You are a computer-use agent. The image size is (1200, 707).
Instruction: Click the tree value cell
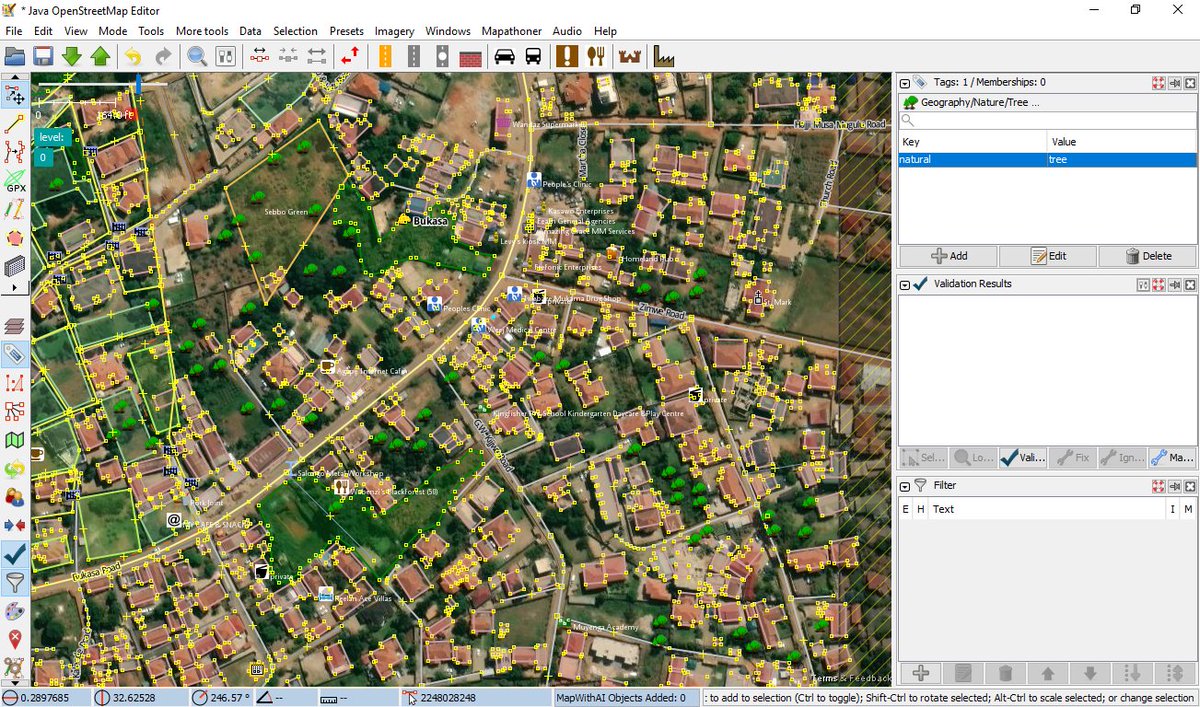(x=1121, y=159)
